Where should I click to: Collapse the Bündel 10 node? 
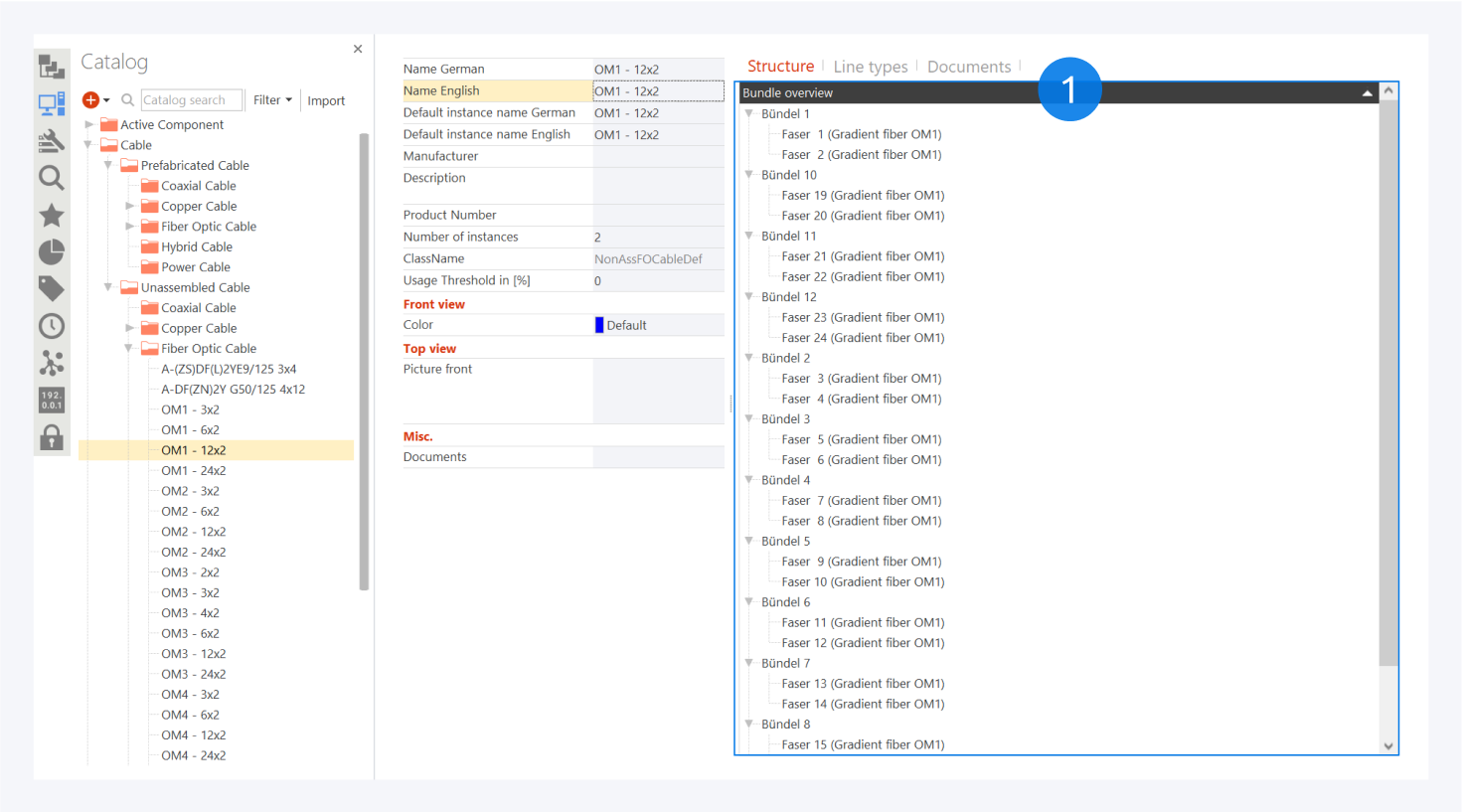749,175
